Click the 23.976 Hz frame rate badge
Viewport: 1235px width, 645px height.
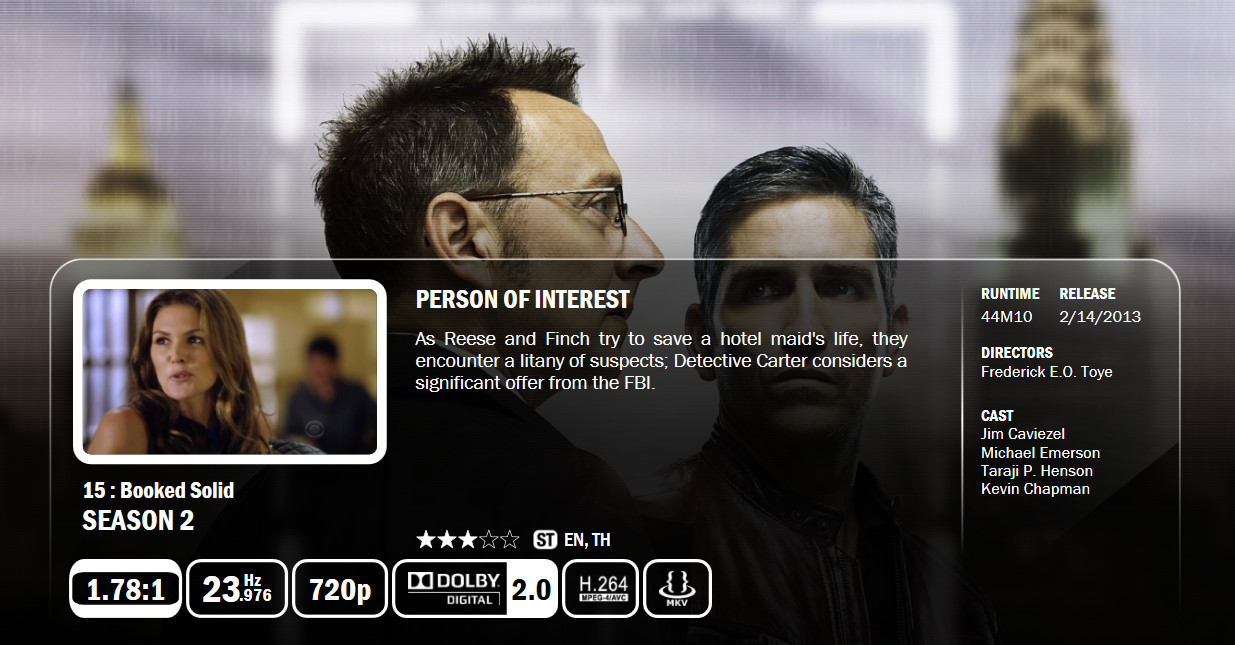[x=237, y=589]
